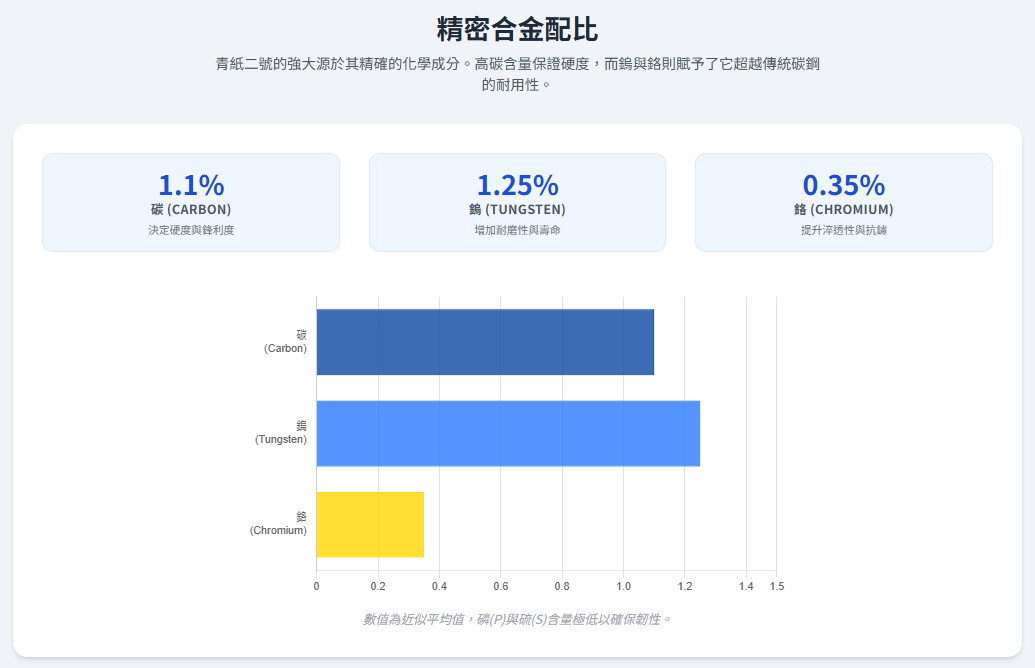Select the 0.35% value in the Chromium card

tap(843, 185)
